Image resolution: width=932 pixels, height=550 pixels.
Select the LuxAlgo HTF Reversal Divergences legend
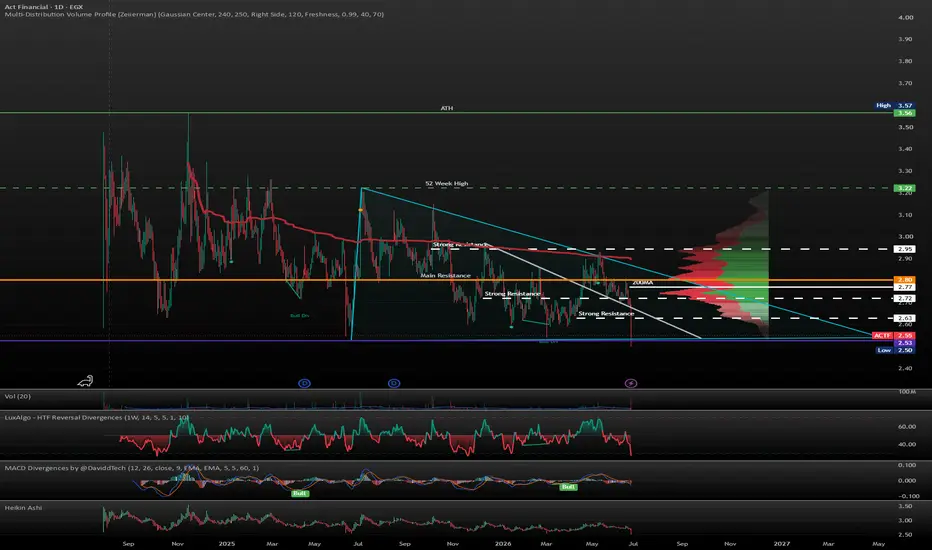[x=97, y=417]
